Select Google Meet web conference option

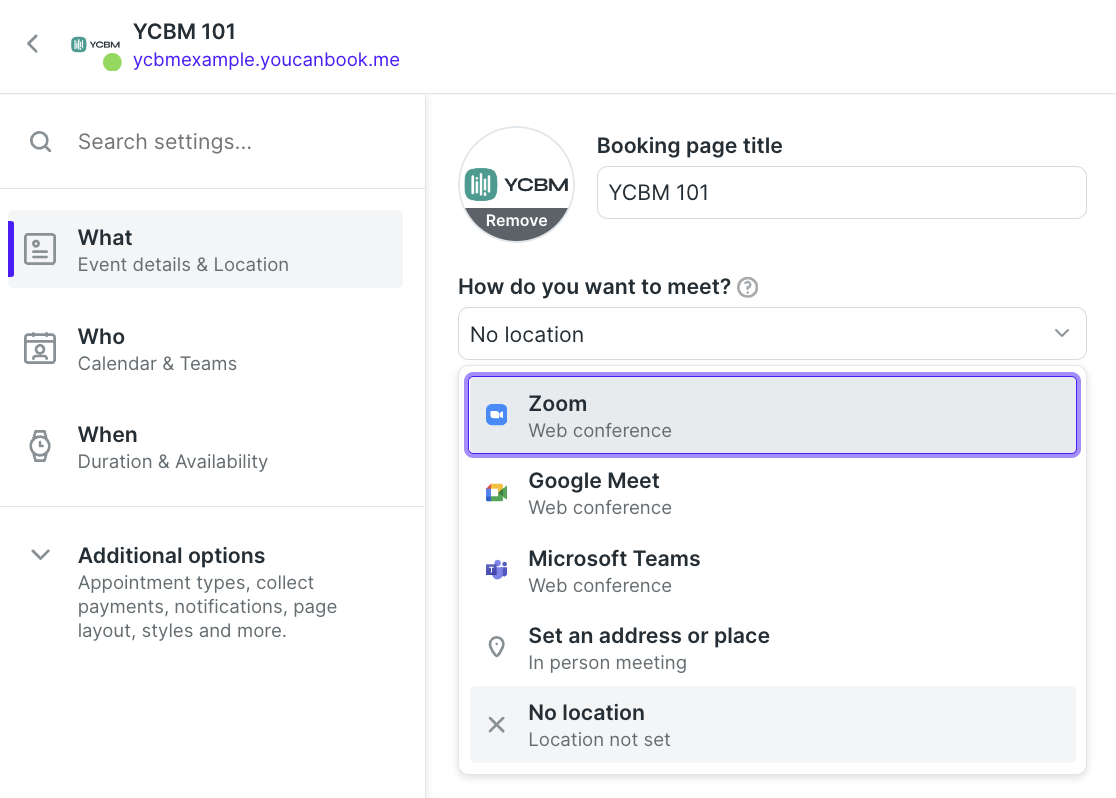(772, 493)
